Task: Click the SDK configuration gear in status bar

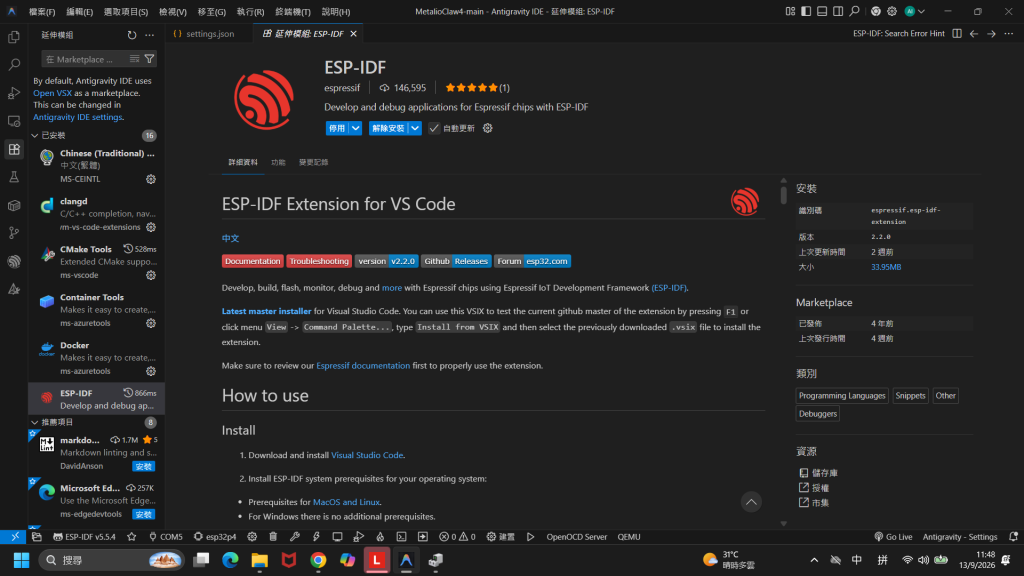Action: [x=252, y=537]
